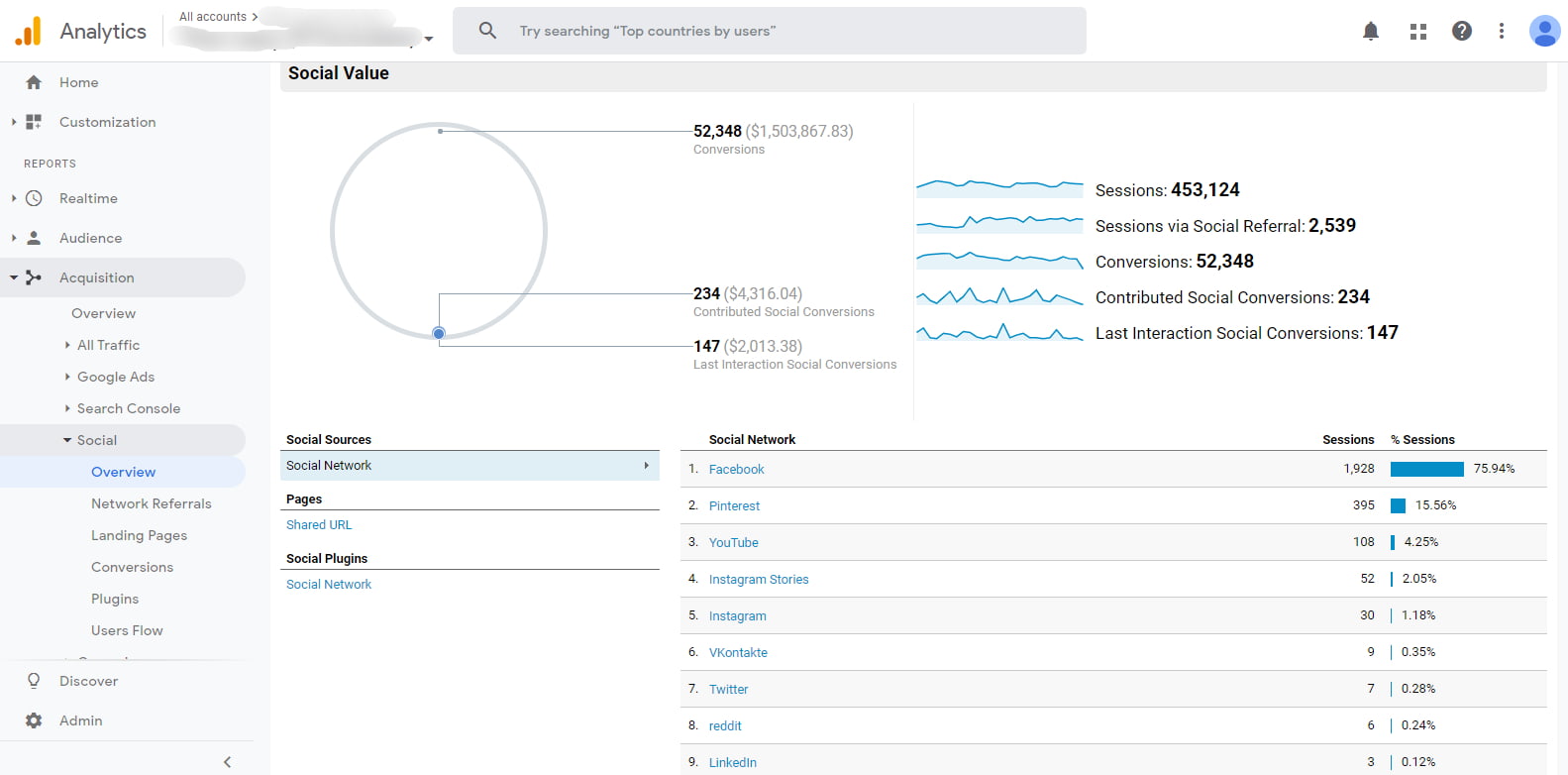Click the Sessions via Social Referral sparkline
Viewport: 1568px width, 775px height.
pyautogui.click(x=999, y=224)
